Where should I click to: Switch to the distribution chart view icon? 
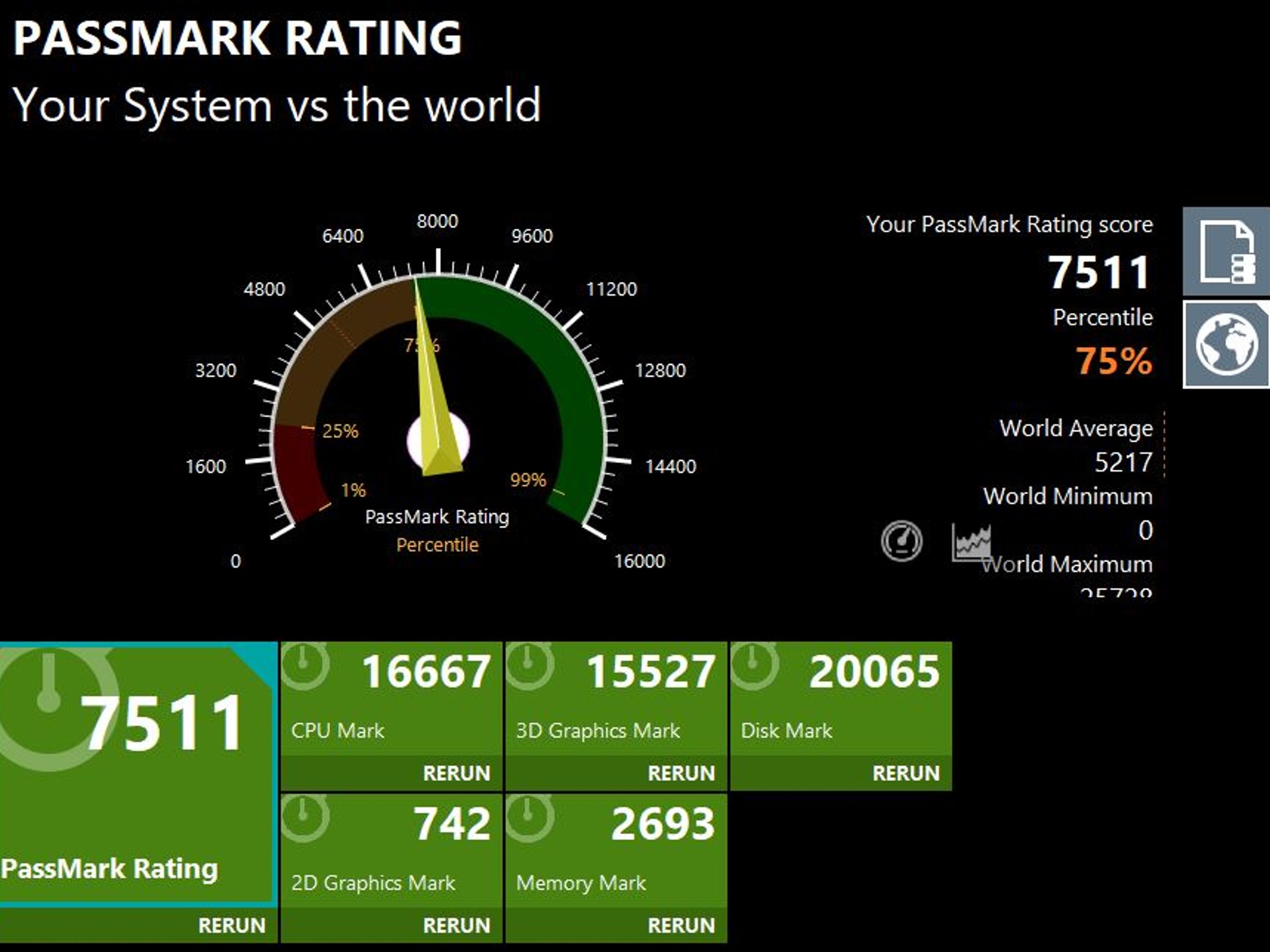(x=971, y=542)
